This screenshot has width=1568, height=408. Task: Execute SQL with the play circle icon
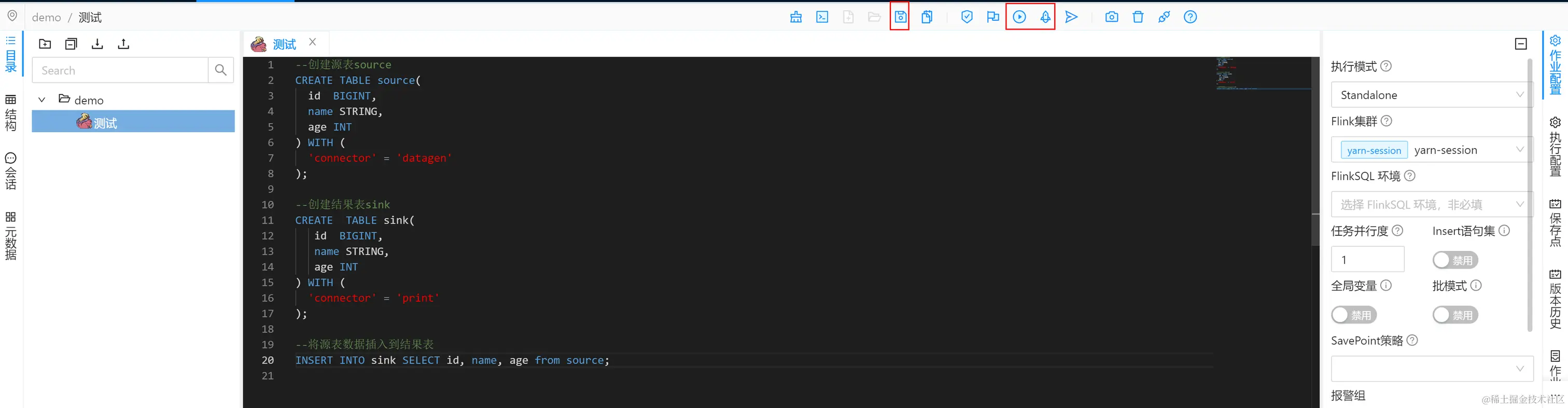[1019, 17]
